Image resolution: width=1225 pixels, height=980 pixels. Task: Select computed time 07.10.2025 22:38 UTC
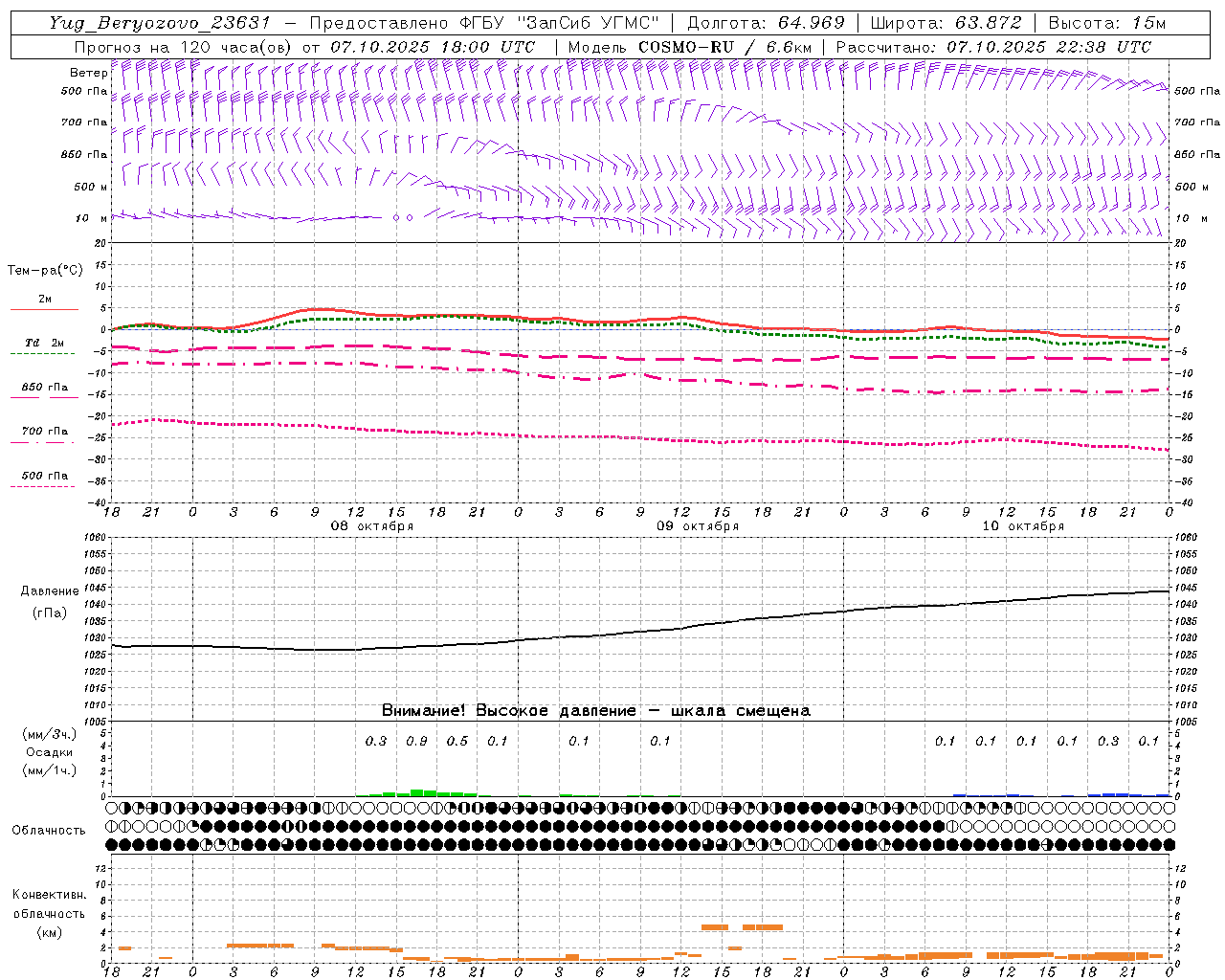pyautogui.click(x=1049, y=47)
